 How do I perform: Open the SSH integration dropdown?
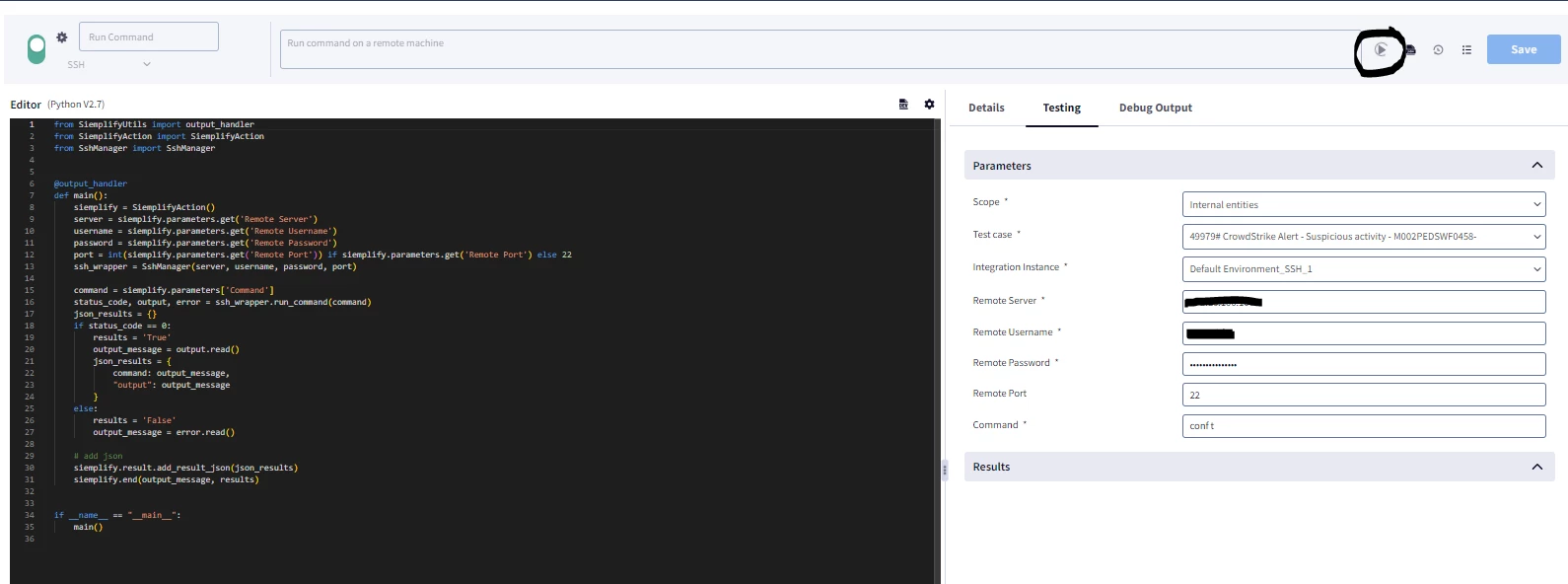(x=108, y=64)
